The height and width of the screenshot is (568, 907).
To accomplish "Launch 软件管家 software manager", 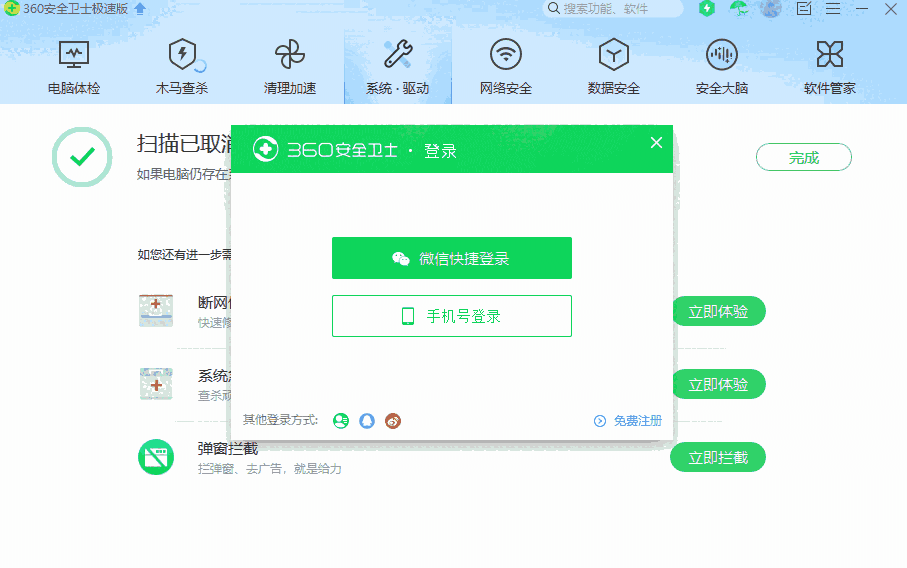I will (829, 68).
